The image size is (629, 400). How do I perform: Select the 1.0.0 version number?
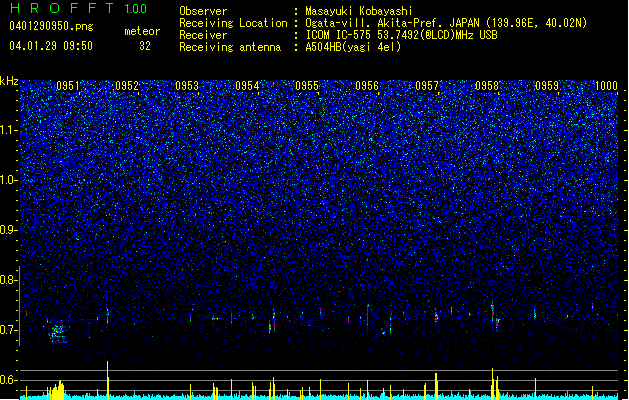pos(135,8)
